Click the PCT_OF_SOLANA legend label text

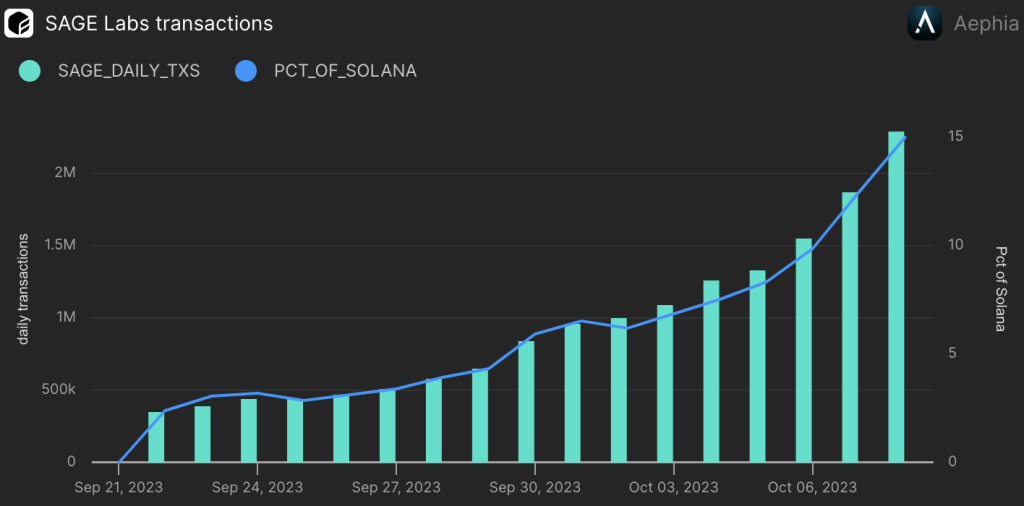point(345,71)
